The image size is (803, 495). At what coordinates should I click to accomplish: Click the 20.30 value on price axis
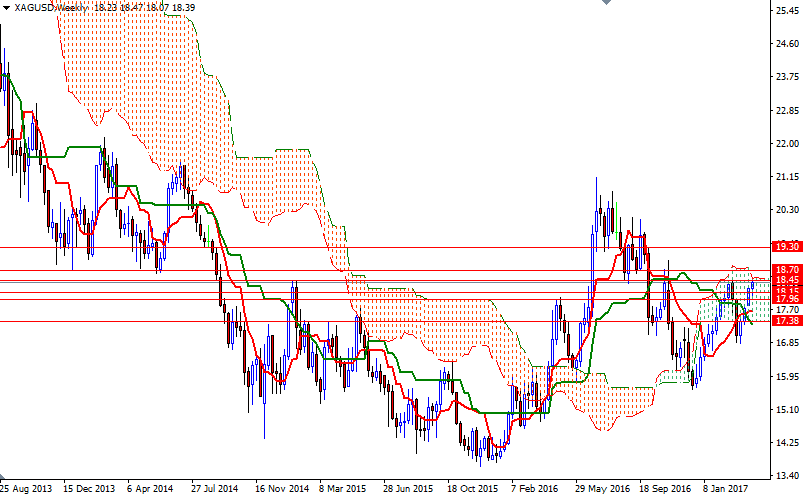click(788, 210)
